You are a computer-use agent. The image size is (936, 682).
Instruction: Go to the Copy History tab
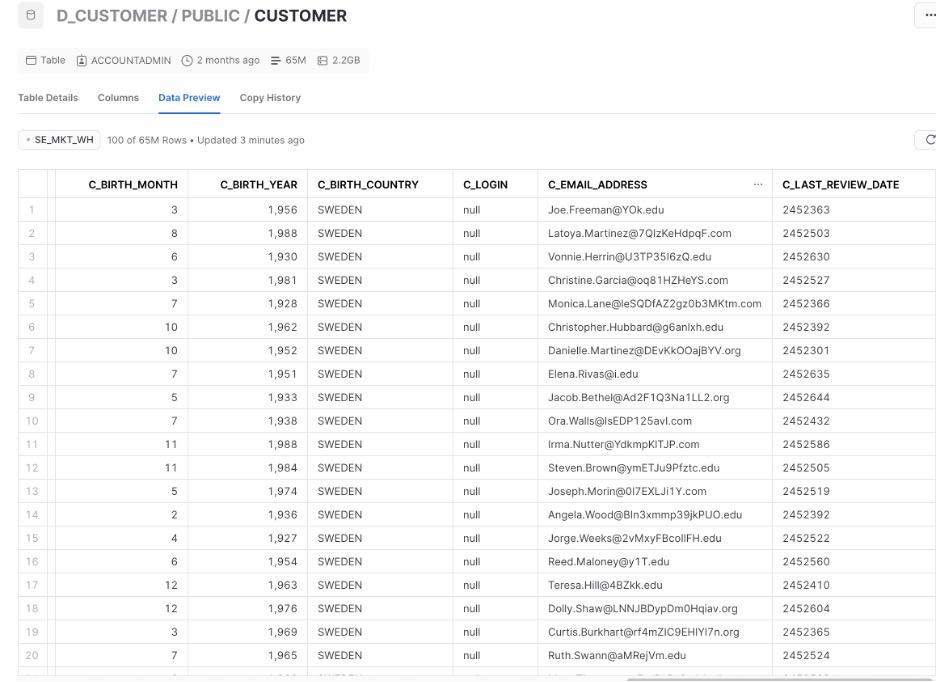pos(270,98)
